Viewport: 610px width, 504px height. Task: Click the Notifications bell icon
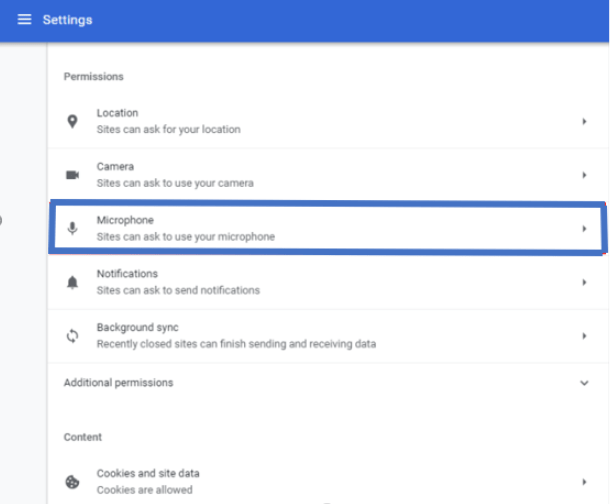pos(72,282)
